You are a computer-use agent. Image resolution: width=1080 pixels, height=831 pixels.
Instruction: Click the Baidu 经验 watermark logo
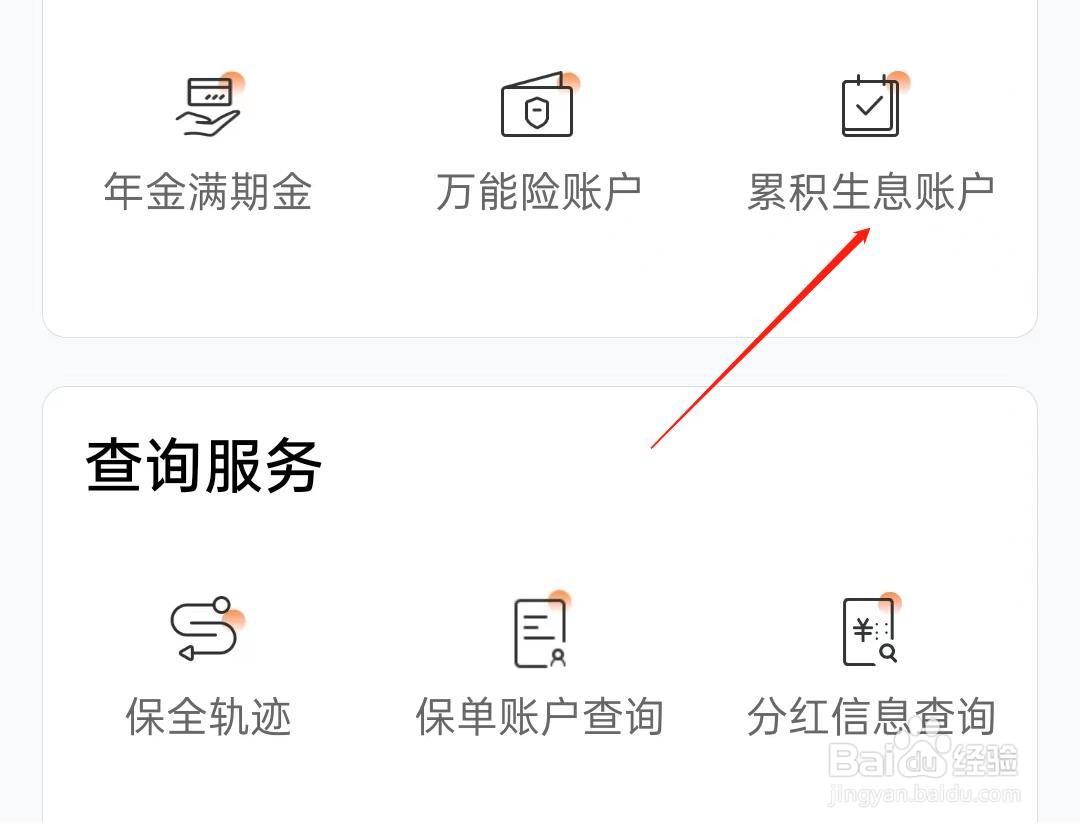(923, 758)
